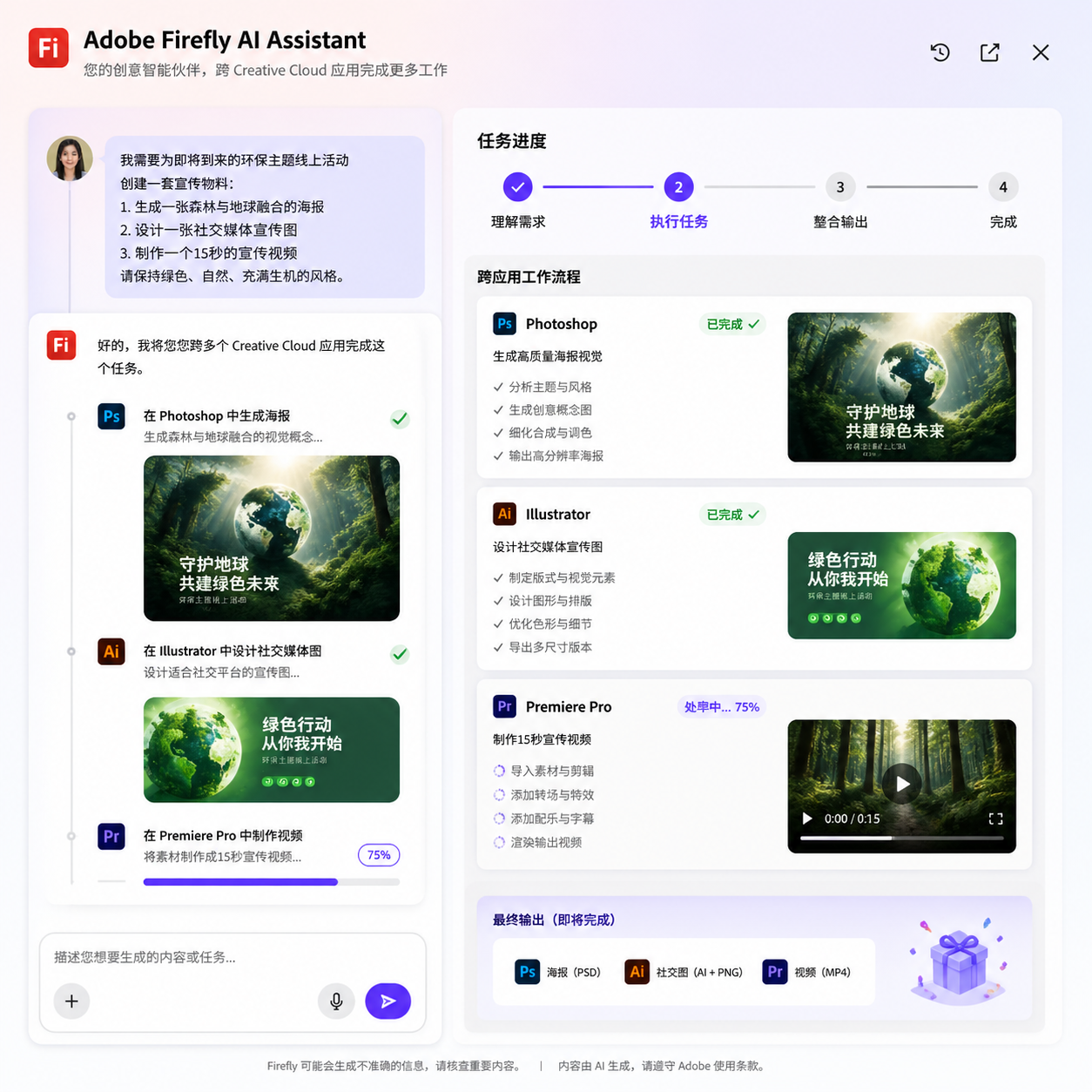This screenshot has width=1092, height=1092.
Task: Open 绿色行动 social image thumbnail in chat
Action: [x=272, y=750]
